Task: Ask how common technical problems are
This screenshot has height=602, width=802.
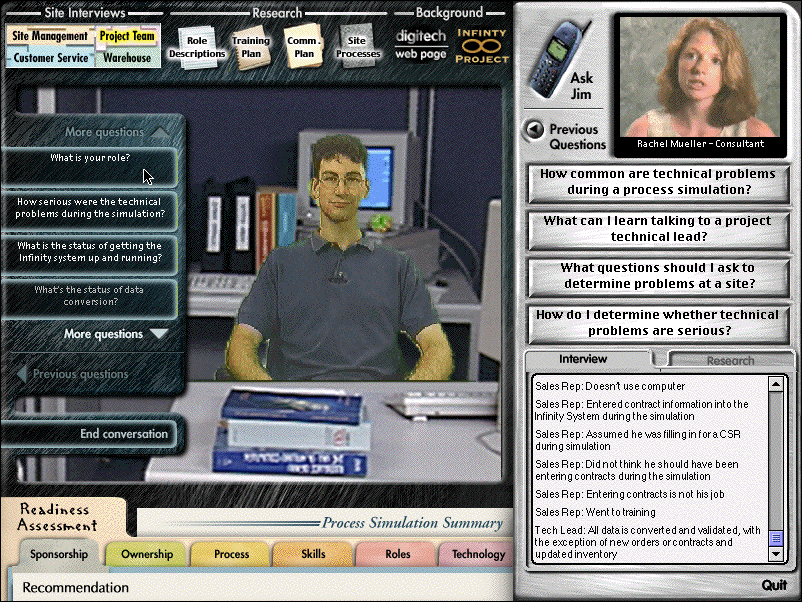Action: click(658, 181)
